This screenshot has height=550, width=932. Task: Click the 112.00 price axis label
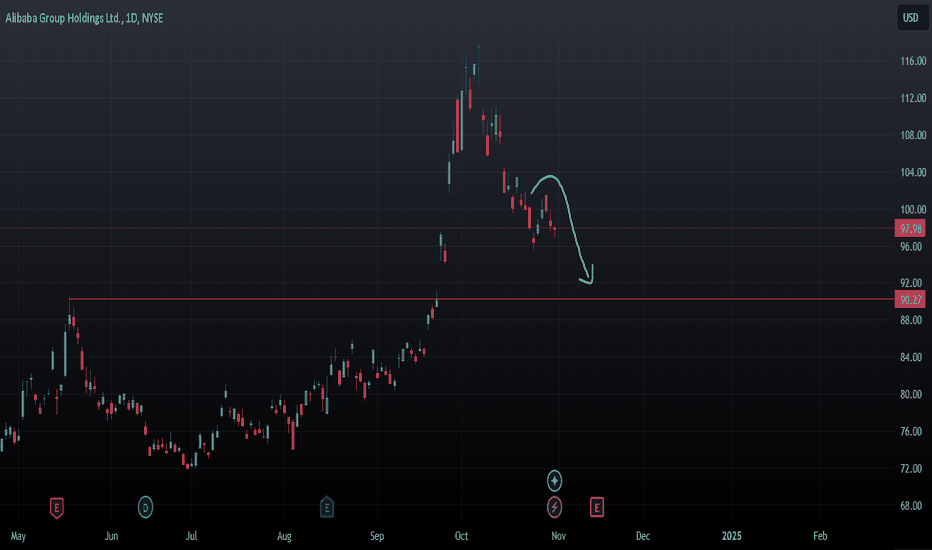[x=913, y=98]
